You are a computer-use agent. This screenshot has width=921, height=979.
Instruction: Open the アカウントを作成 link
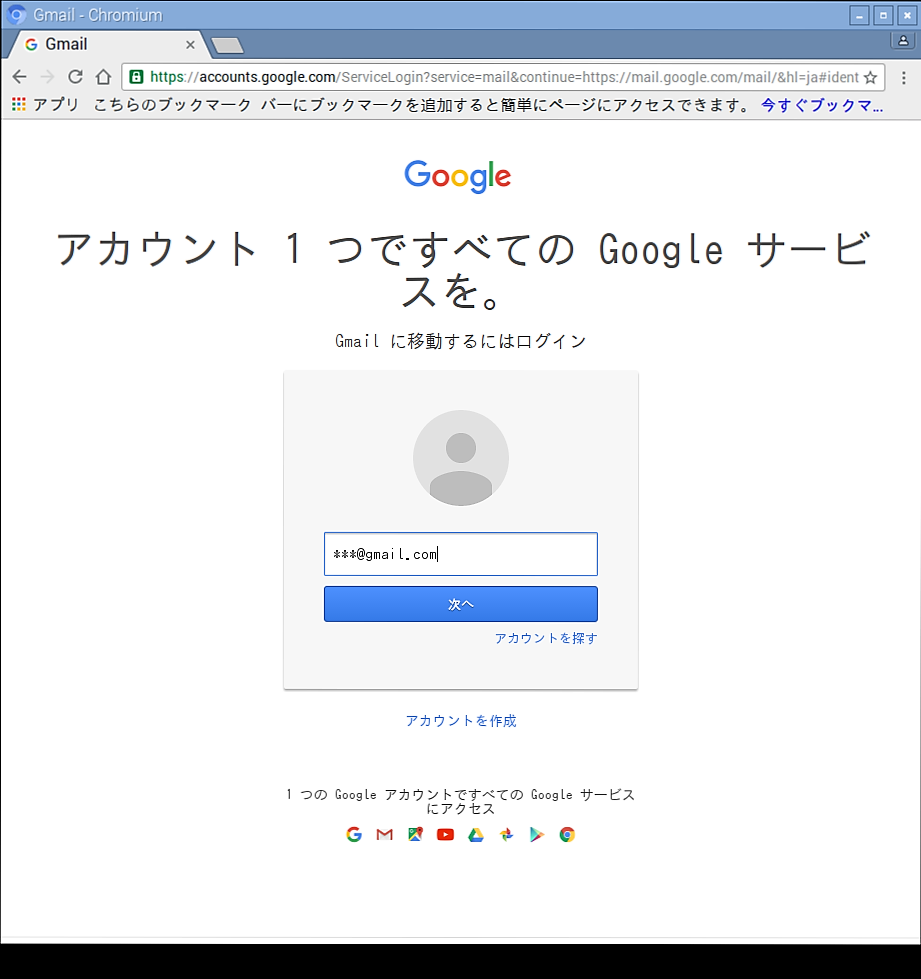(x=461, y=721)
